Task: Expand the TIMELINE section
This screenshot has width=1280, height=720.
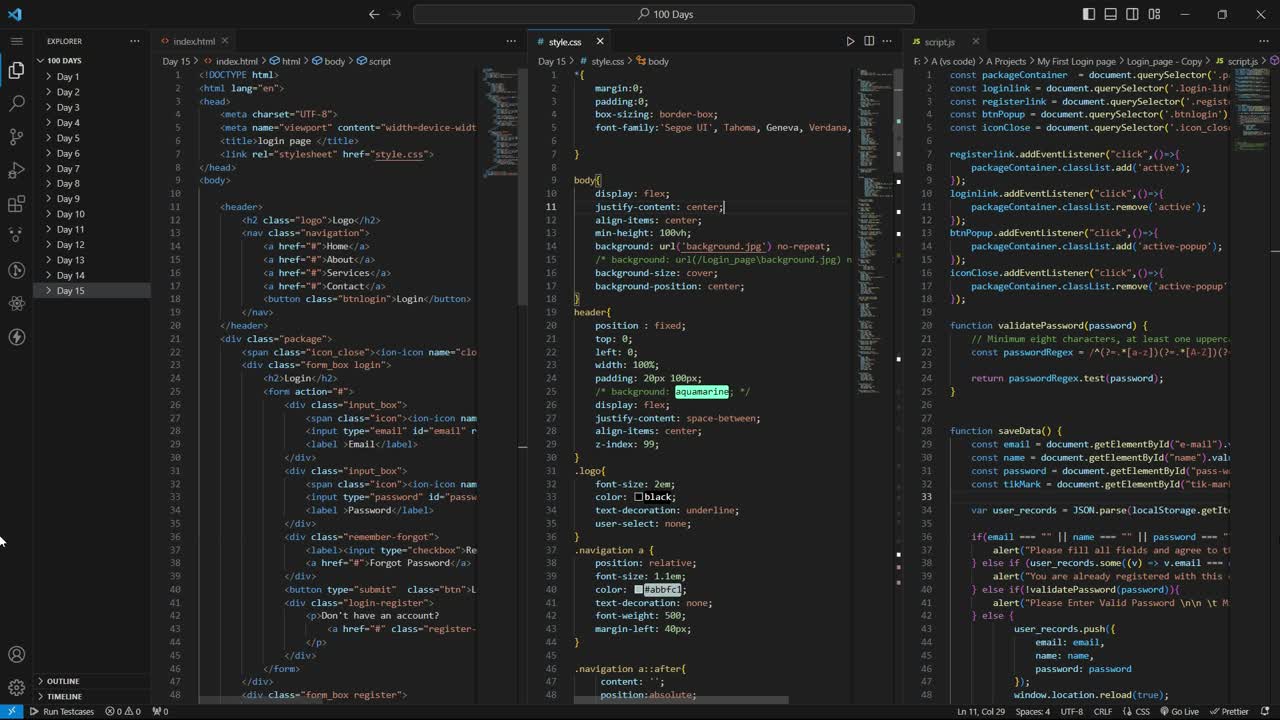Action: [64, 696]
